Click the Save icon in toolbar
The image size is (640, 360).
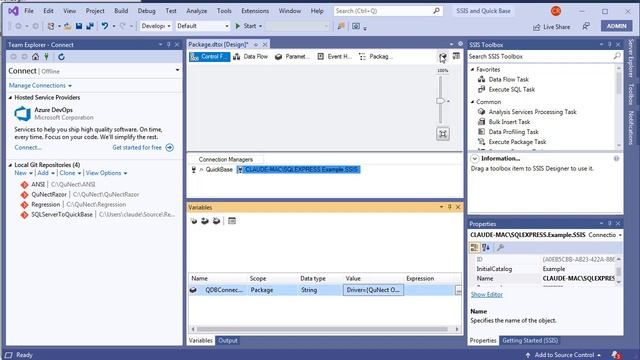[x=79, y=26]
